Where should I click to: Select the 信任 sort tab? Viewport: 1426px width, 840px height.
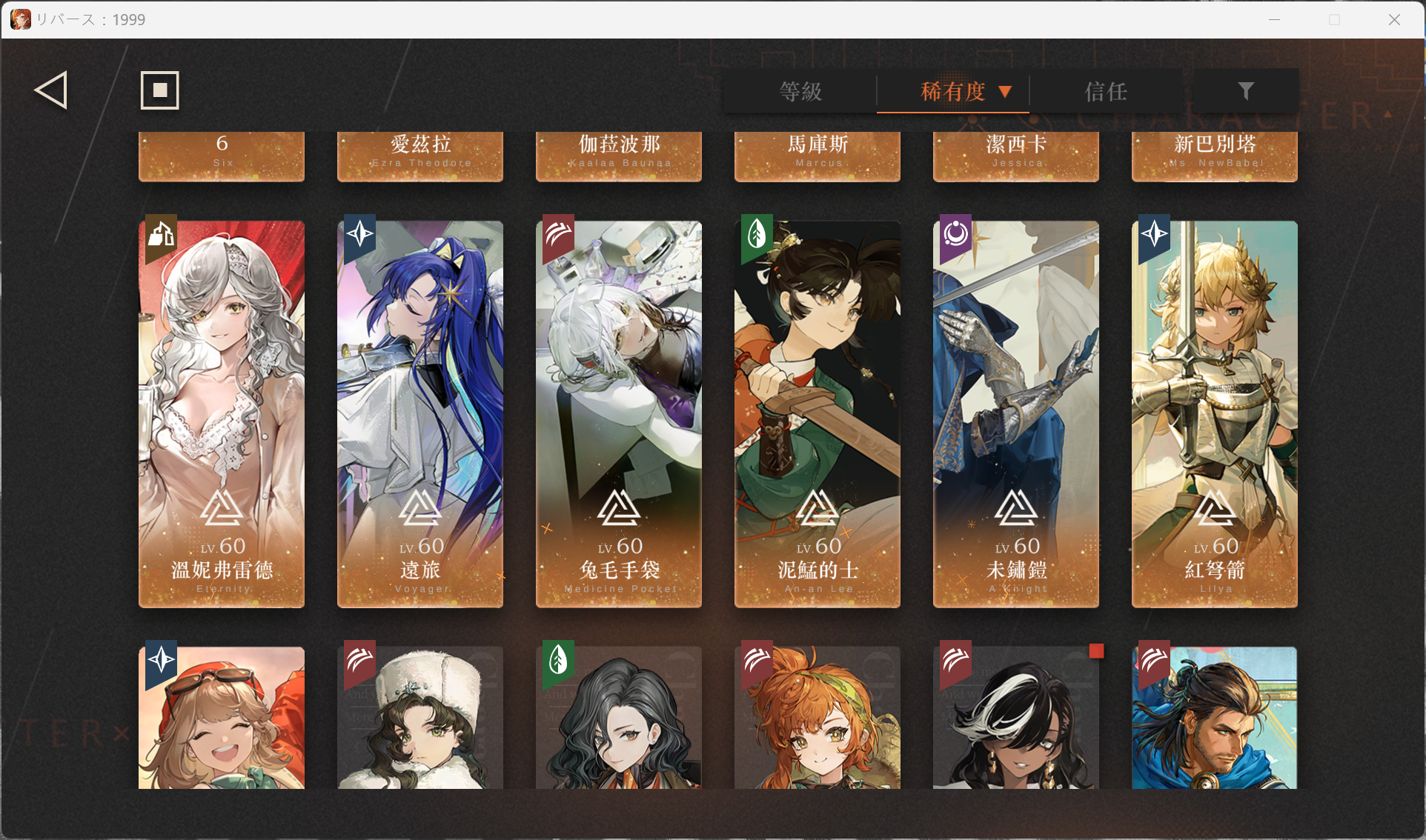(1106, 92)
